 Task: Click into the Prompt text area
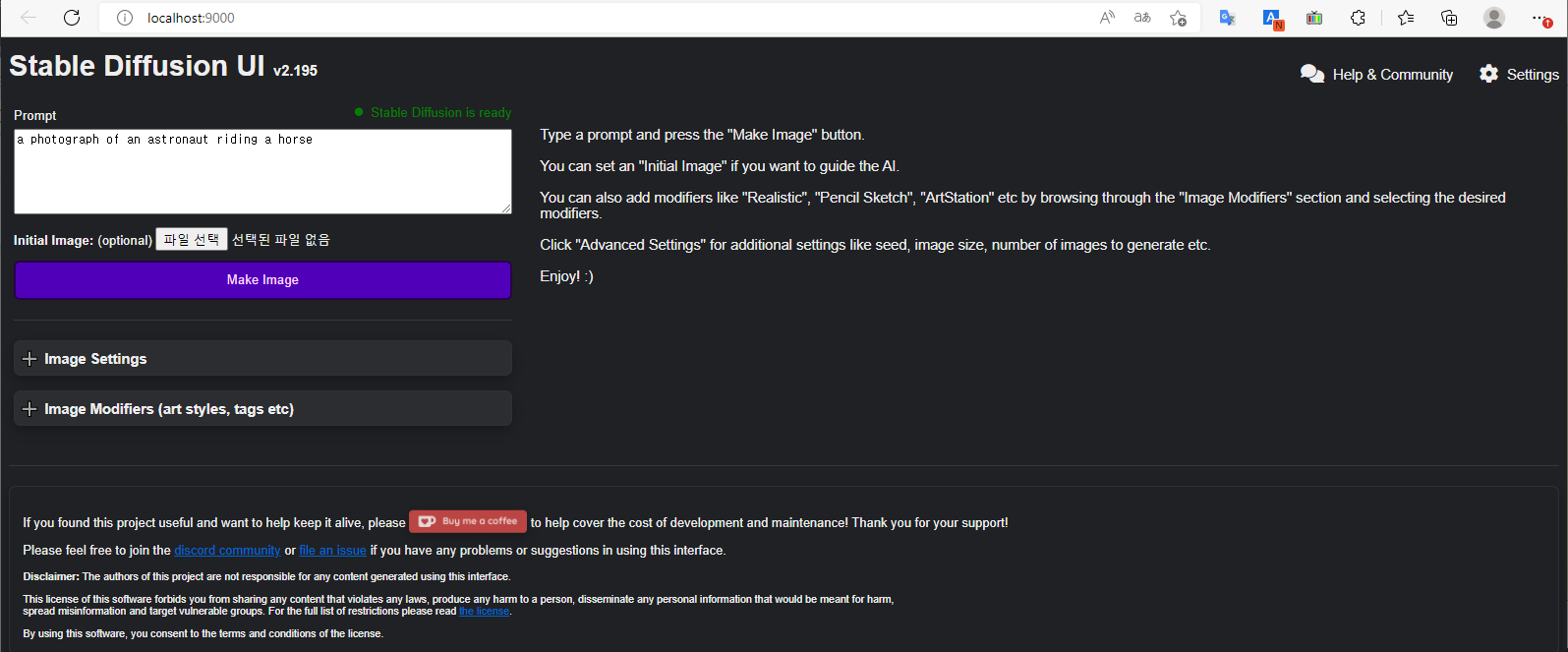pyautogui.click(x=262, y=171)
